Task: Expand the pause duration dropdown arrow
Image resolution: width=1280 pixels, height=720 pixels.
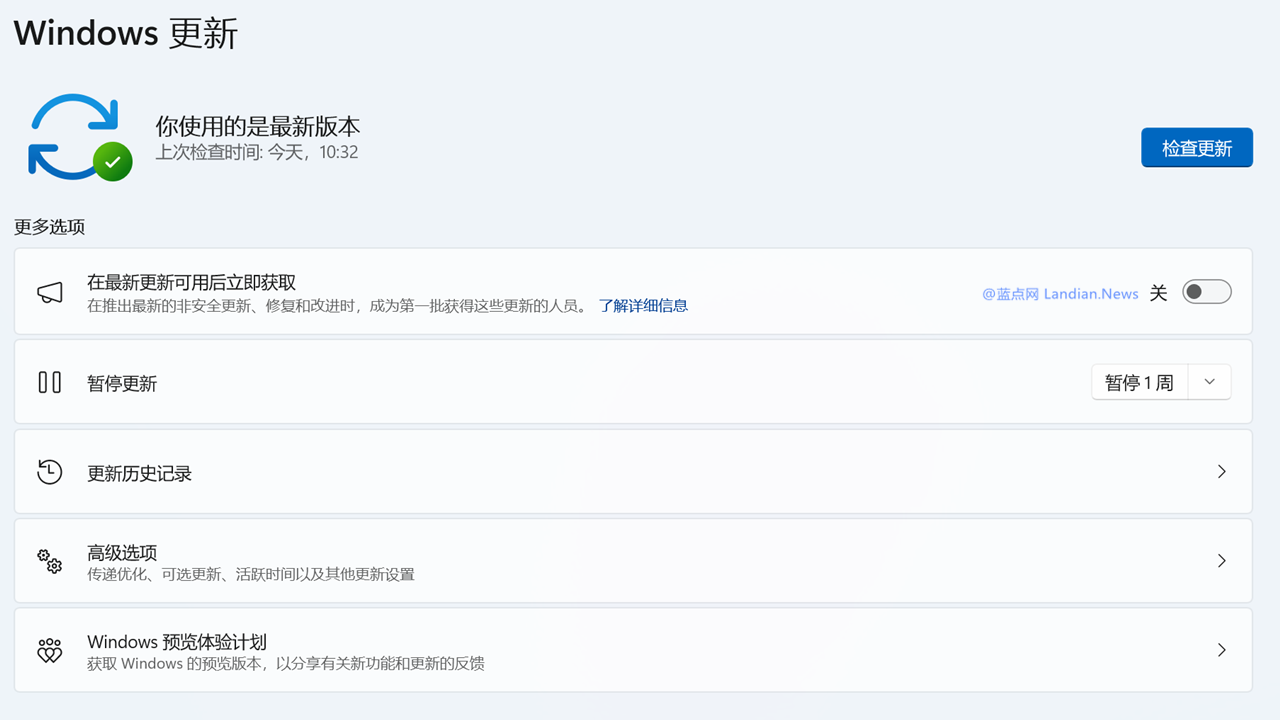Action: [1210, 382]
